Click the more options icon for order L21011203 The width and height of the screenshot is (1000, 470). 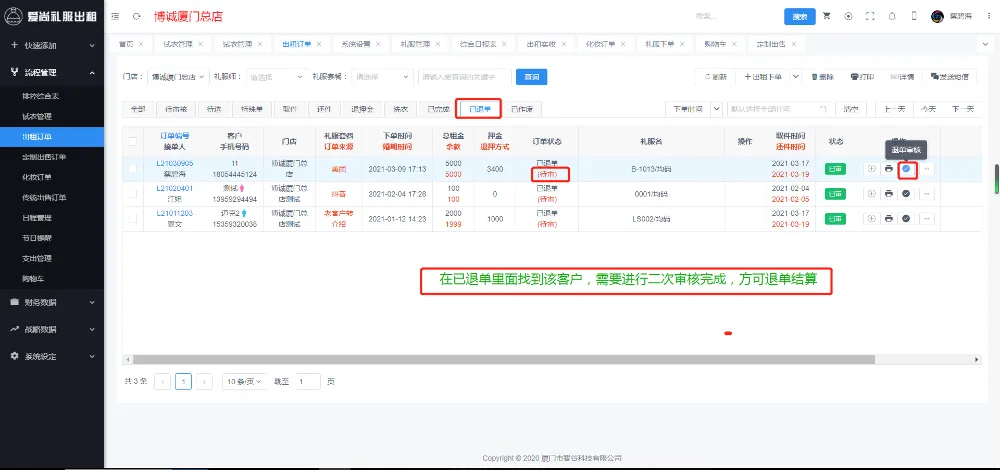[x=926, y=218]
